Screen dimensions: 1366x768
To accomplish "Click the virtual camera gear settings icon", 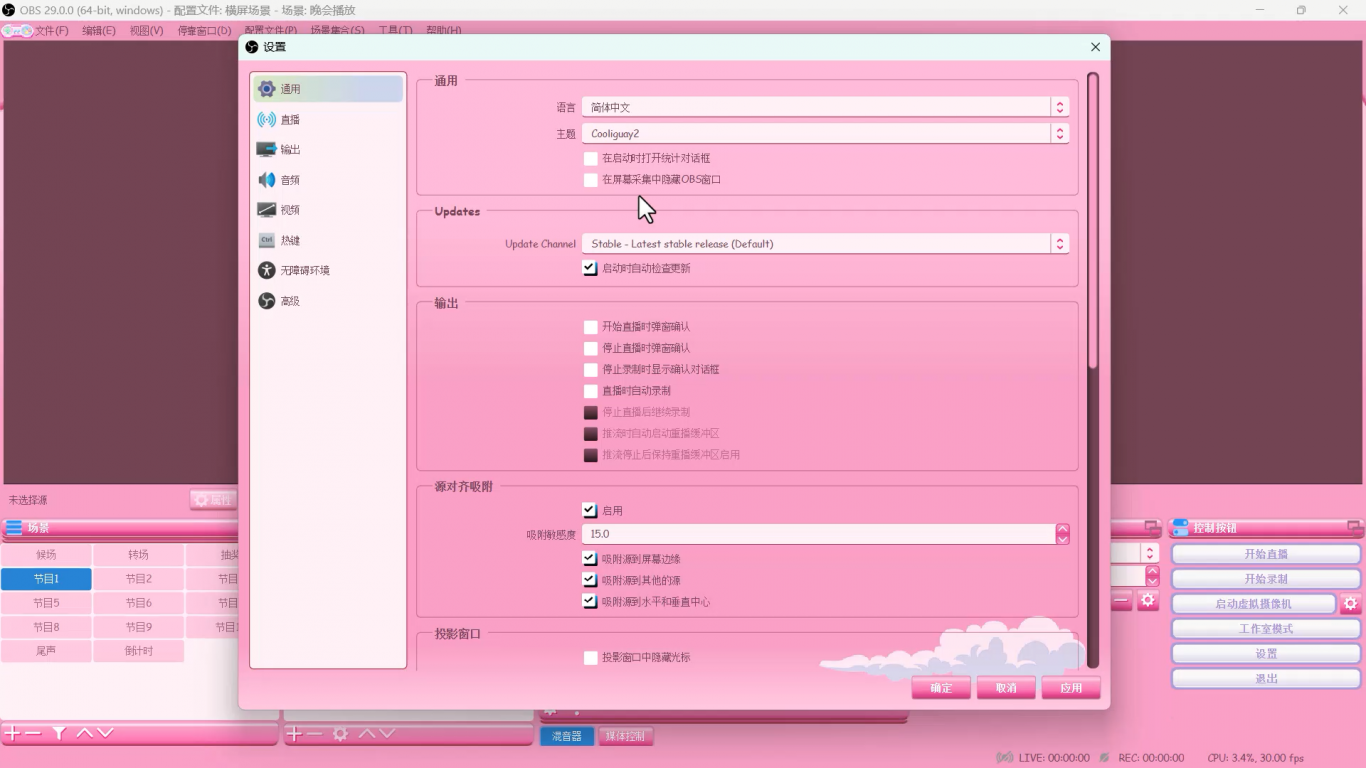I will point(1350,604).
